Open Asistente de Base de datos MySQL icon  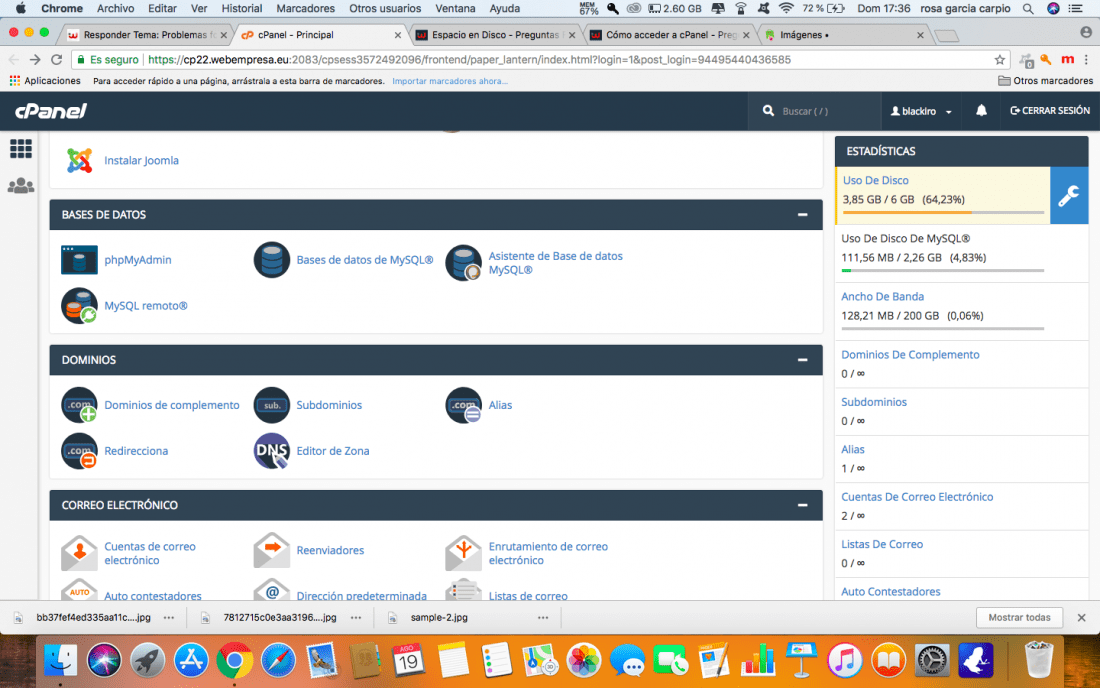coord(464,263)
